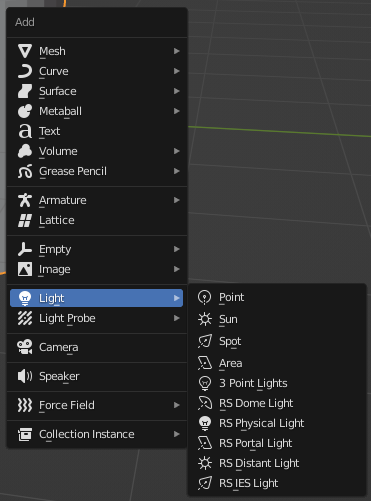Click the Metaball icon
The height and width of the screenshot is (501, 371).
click(x=25, y=111)
